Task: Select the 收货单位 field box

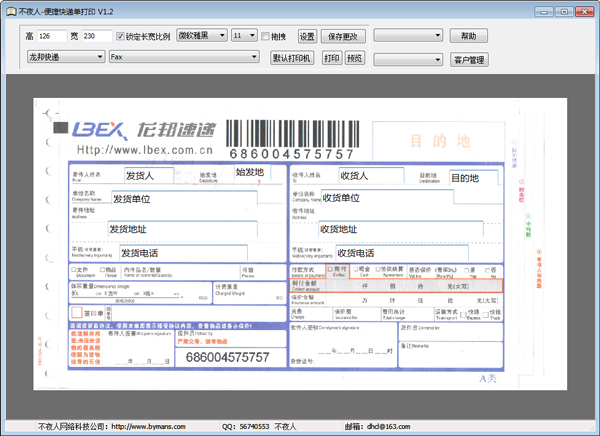Action: coord(387,198)
